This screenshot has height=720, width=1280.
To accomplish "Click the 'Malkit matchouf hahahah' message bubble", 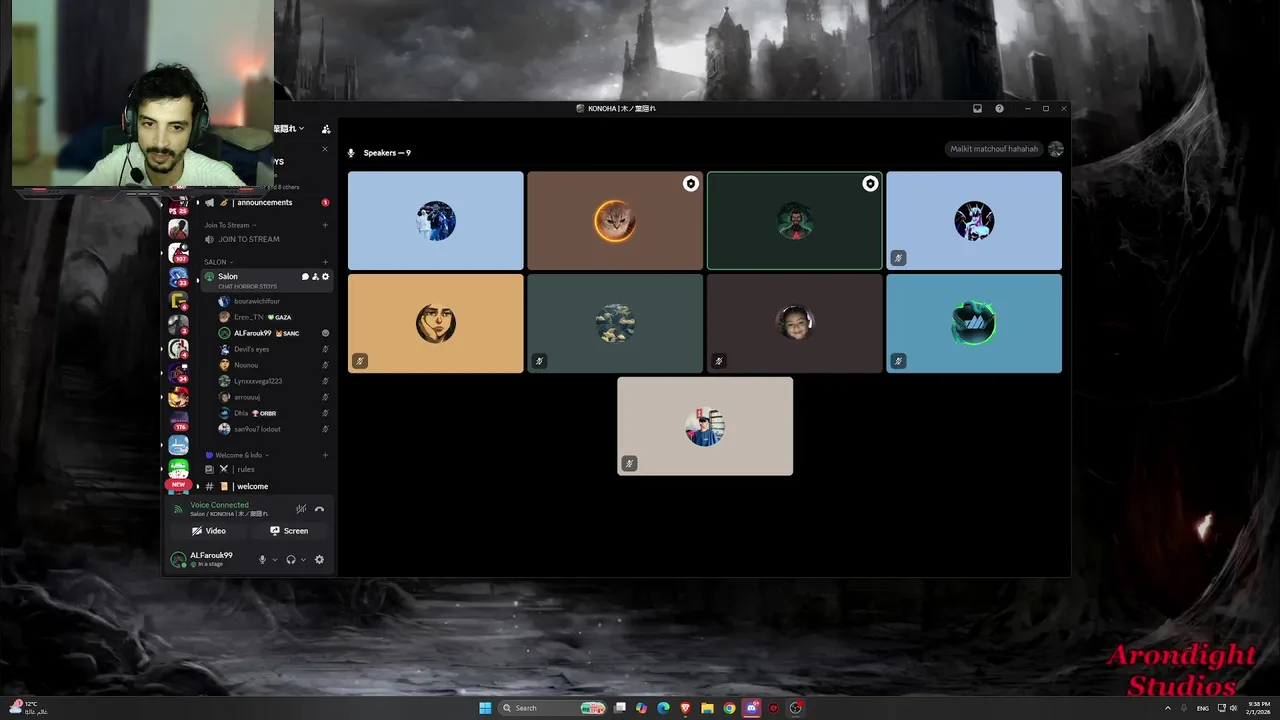I will click(994, 149).
